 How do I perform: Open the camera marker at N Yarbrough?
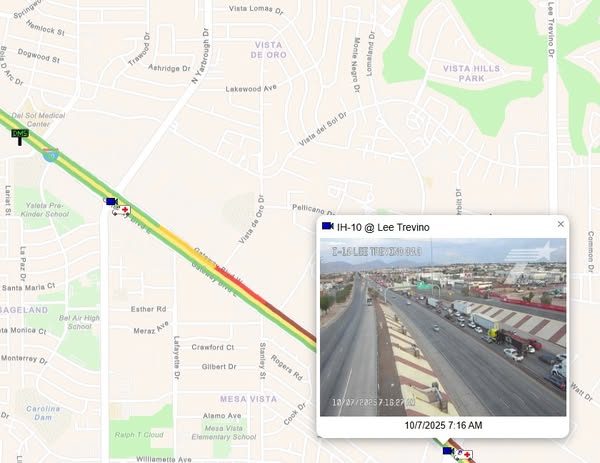pos(112,201)
